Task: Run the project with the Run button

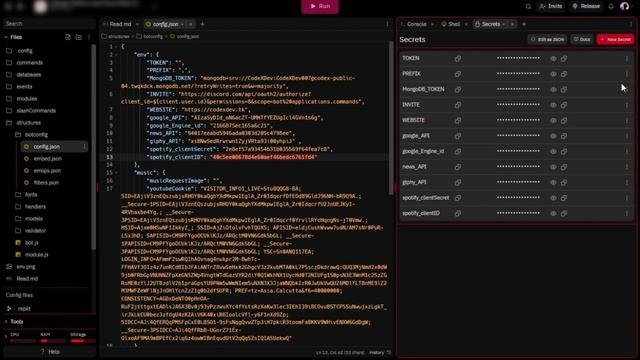Action: click(x=320, y=6)
